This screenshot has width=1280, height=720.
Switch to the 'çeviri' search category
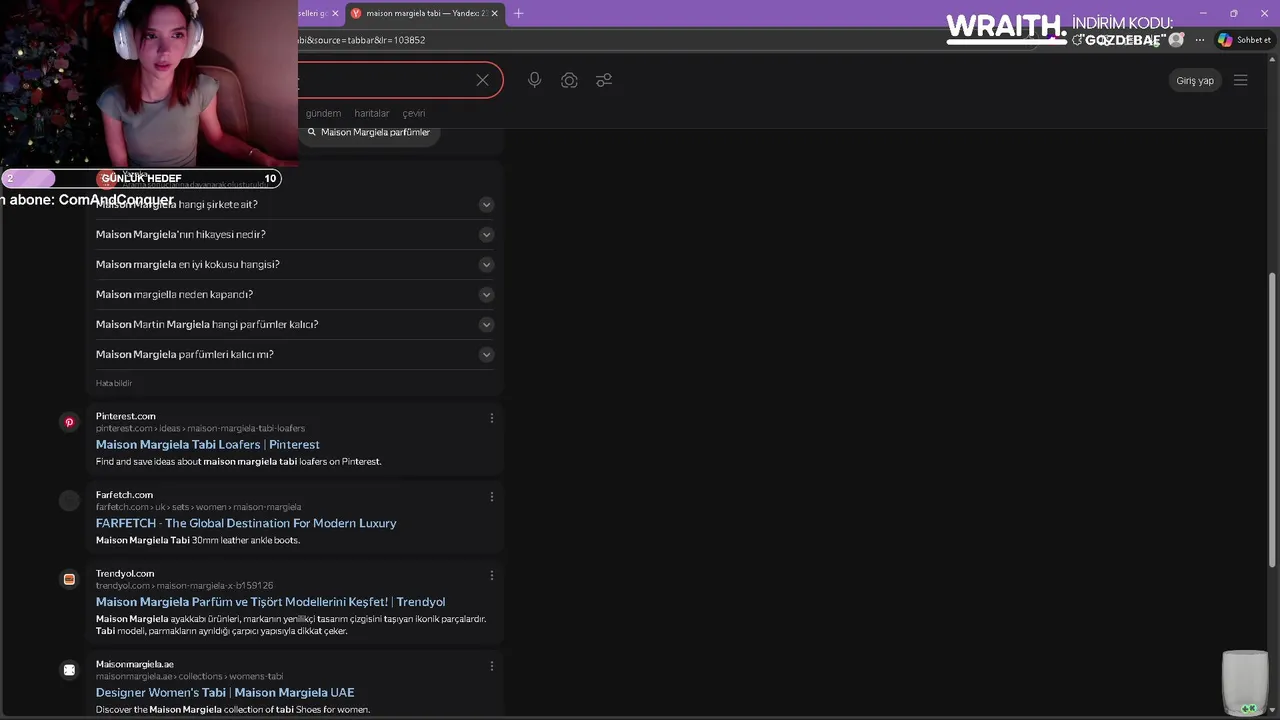(414, 113)
